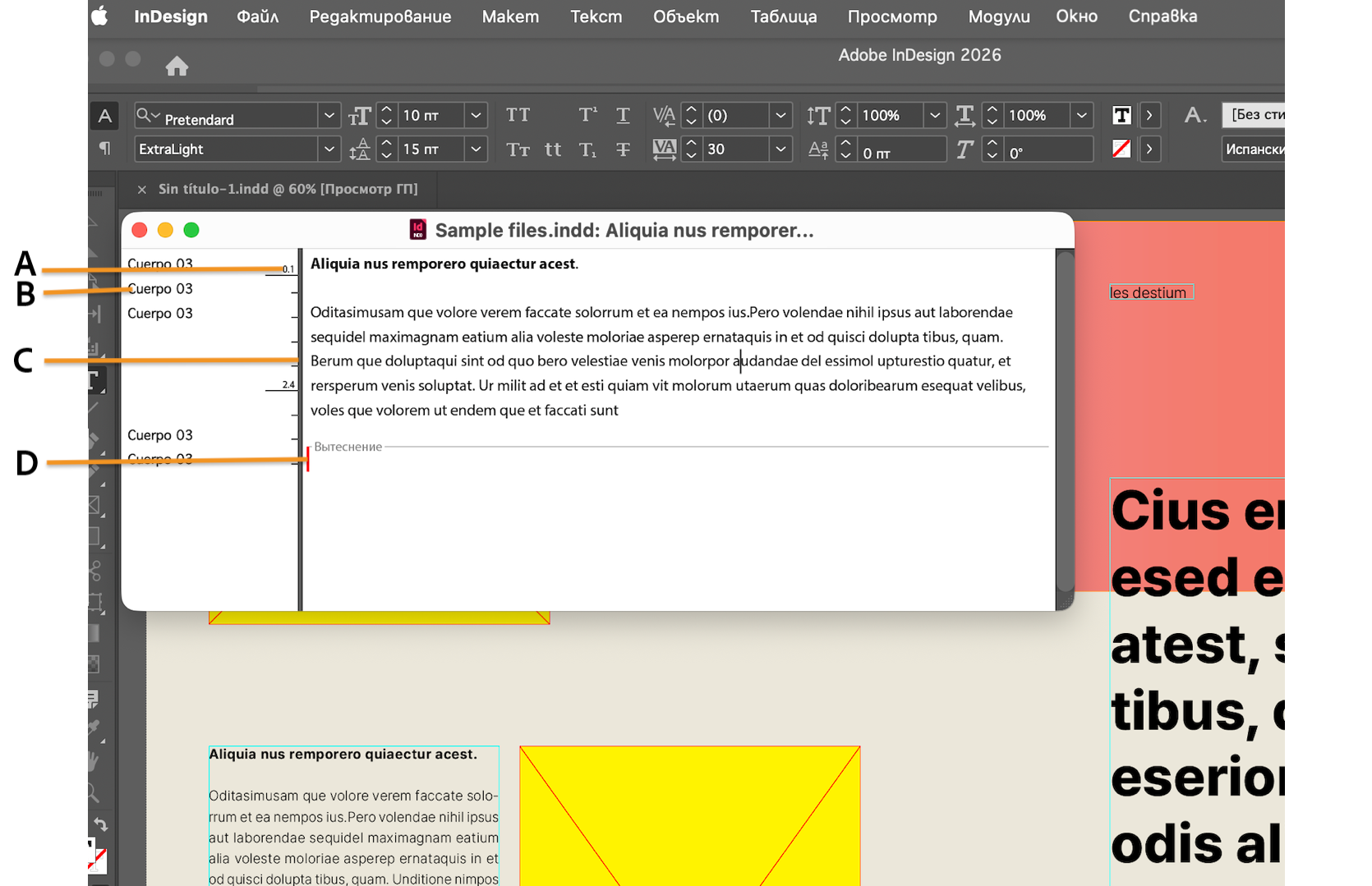The width and height of the screenshot is (1372, 886).
Task: Click the Type tool in the toolbox
Action: pyautogui.click(x=95, y=380)
